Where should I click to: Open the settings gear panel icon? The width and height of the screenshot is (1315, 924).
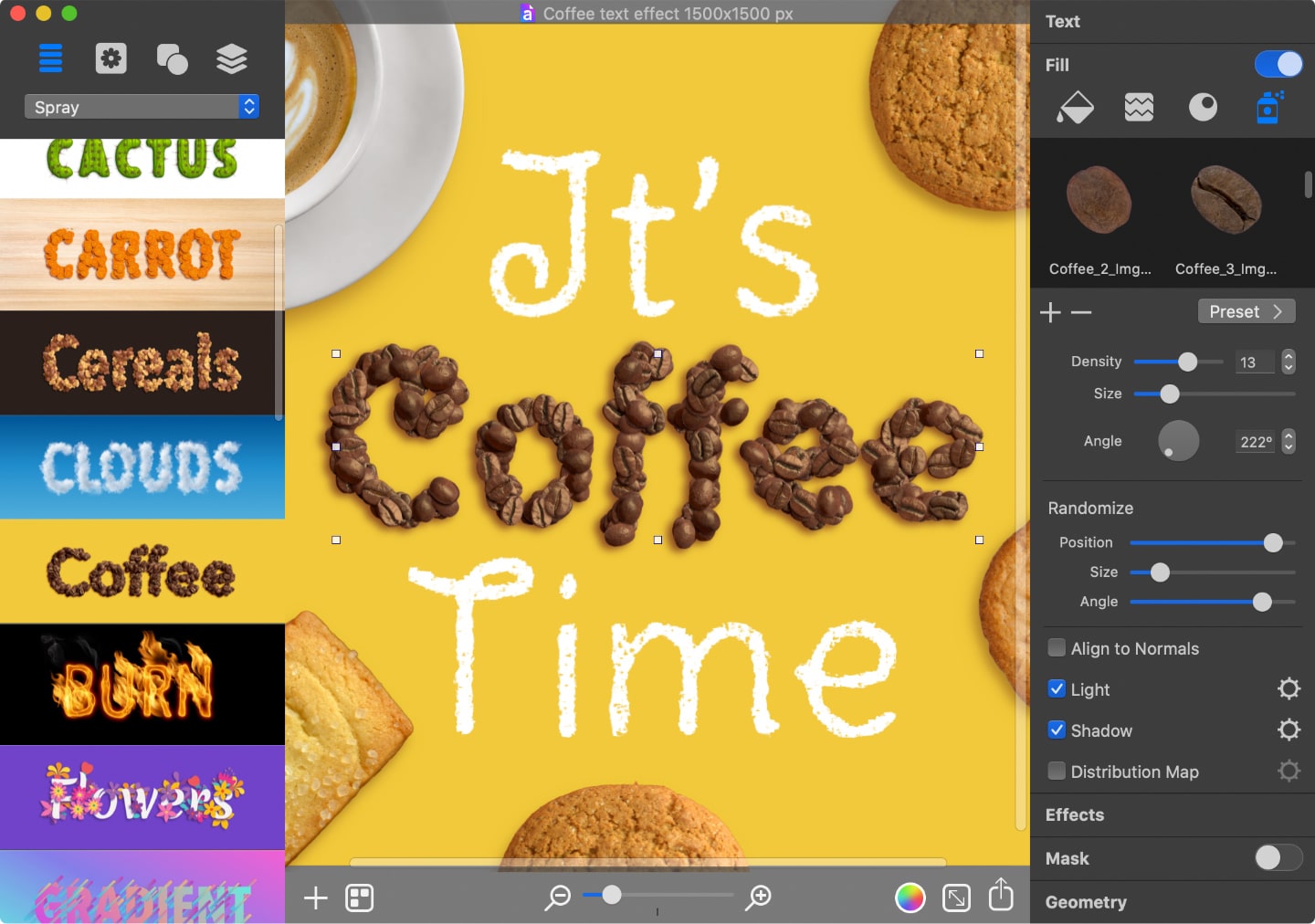click(110, 58)
